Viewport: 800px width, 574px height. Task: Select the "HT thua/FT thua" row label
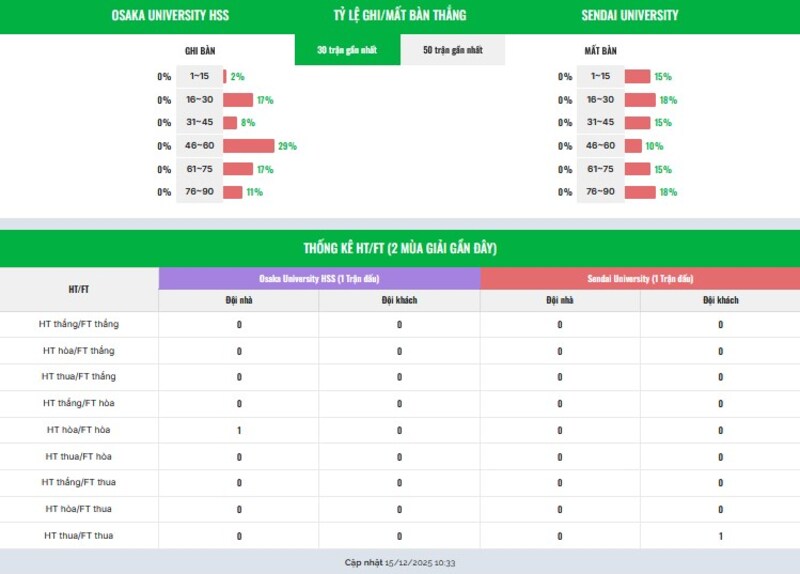[79, 536]
